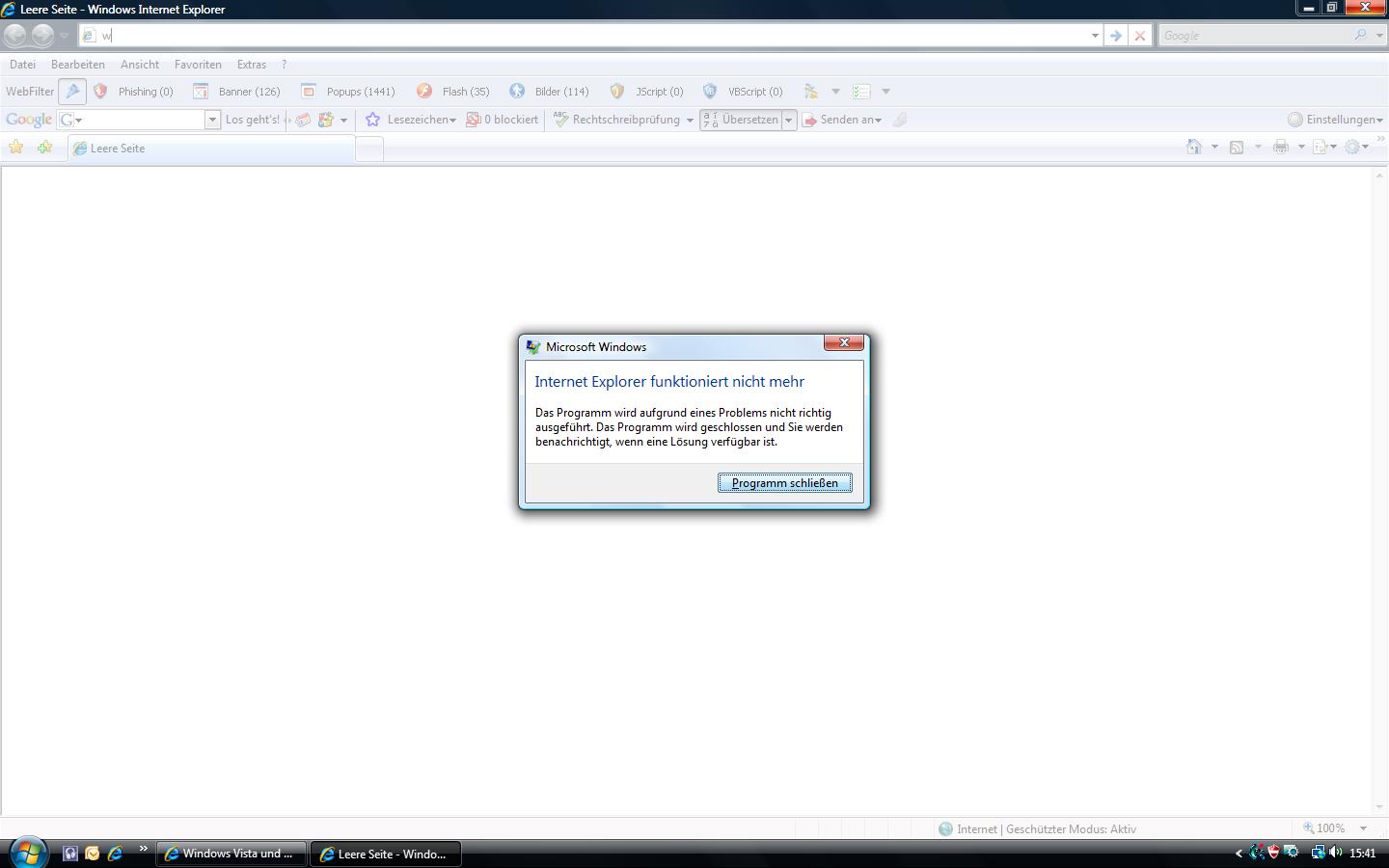Expand the Home icon dropdown arrow
The image size is (1389, 868).
pos(1214,147)
